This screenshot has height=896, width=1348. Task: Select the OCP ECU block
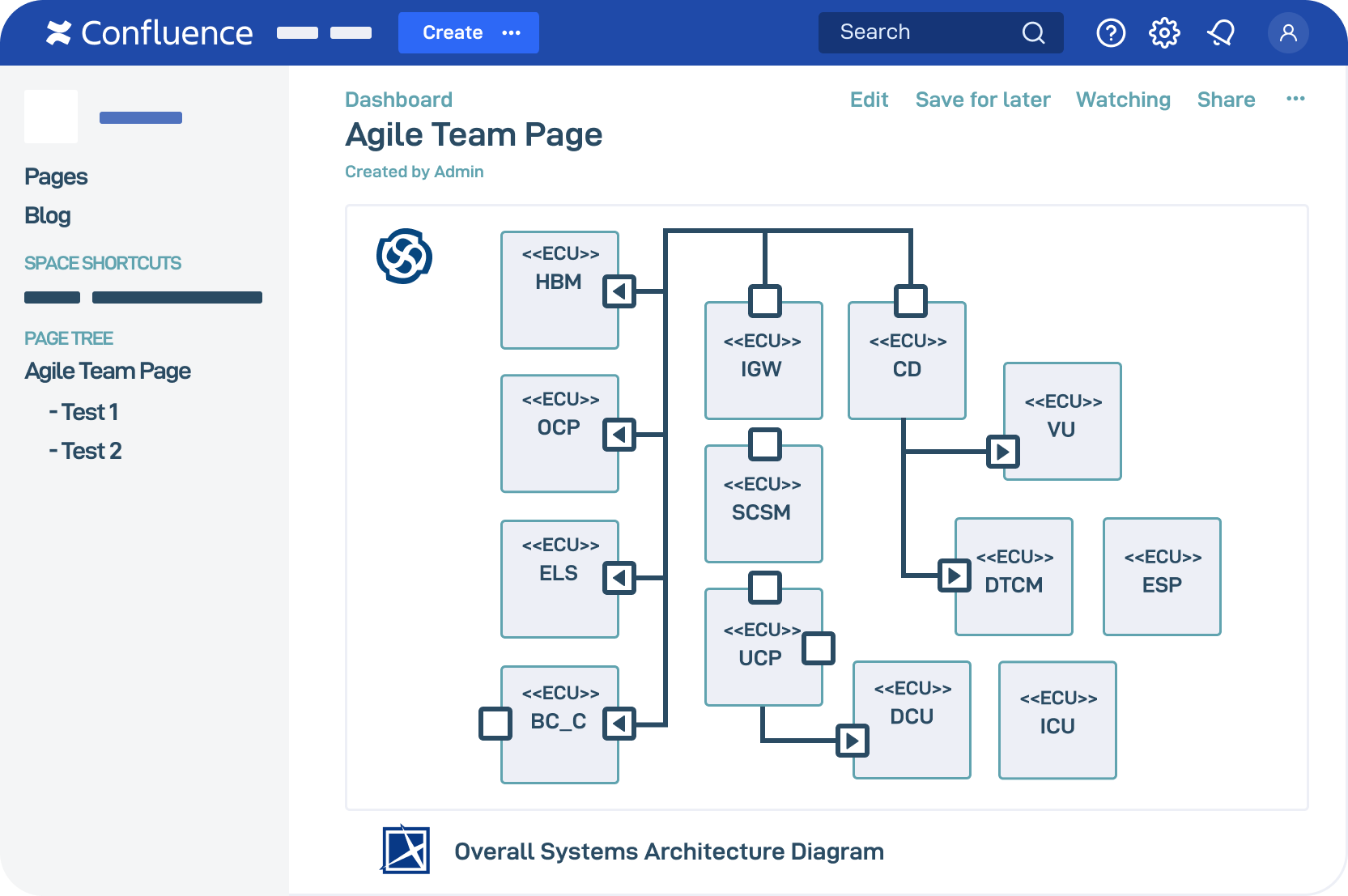point(559,434)
